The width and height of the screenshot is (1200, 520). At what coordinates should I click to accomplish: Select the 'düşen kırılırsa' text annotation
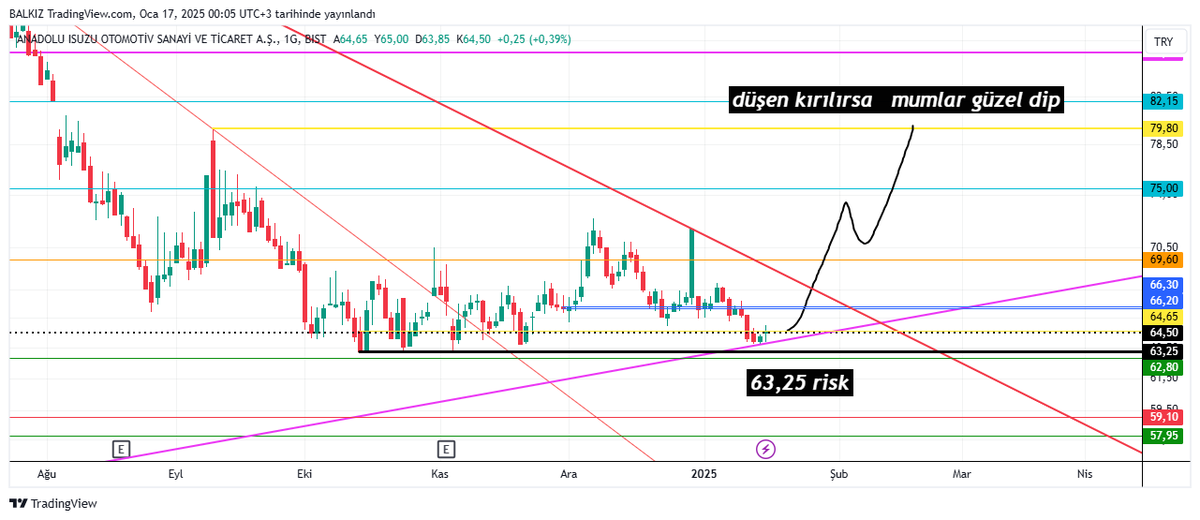point(801,100)
